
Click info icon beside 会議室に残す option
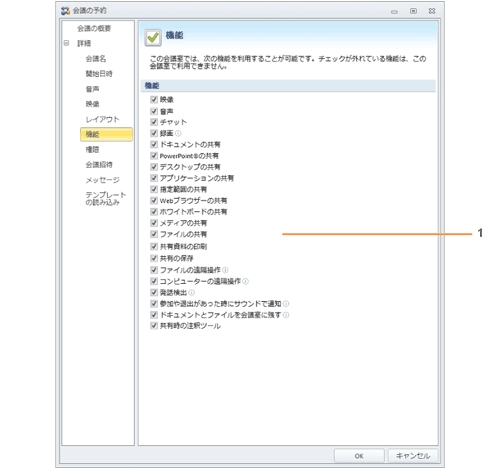[x=286, y=315]
